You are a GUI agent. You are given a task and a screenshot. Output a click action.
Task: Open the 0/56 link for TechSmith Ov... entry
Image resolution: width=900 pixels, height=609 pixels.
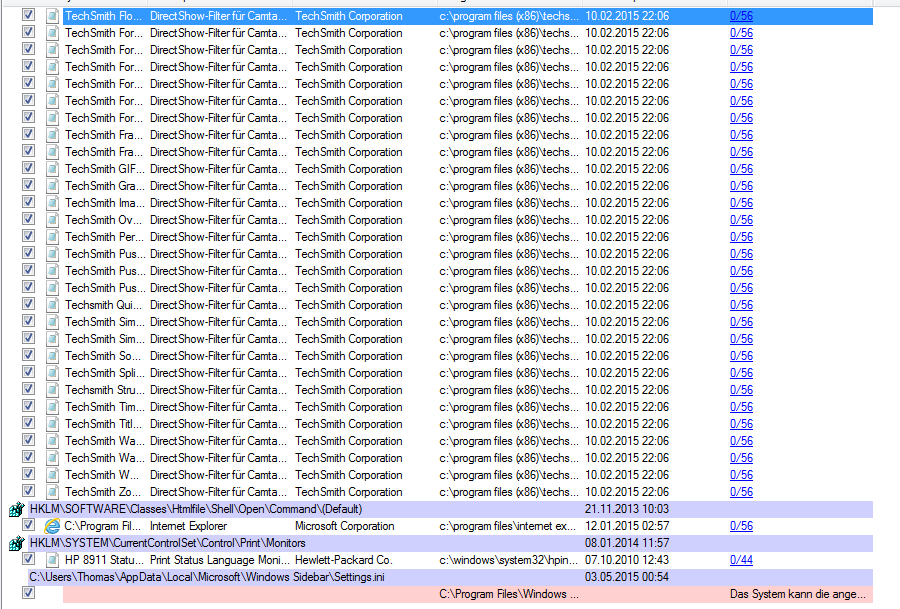point(741,220)
